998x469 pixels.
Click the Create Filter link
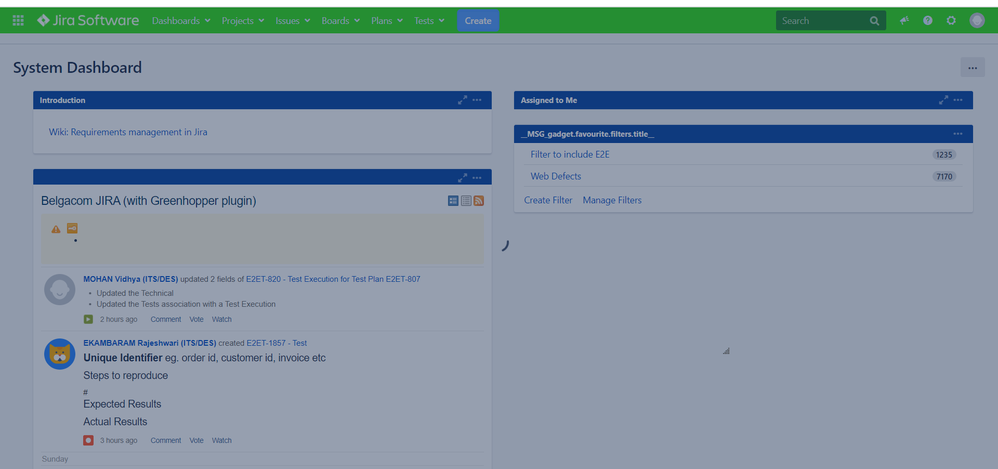coord(548,200)
